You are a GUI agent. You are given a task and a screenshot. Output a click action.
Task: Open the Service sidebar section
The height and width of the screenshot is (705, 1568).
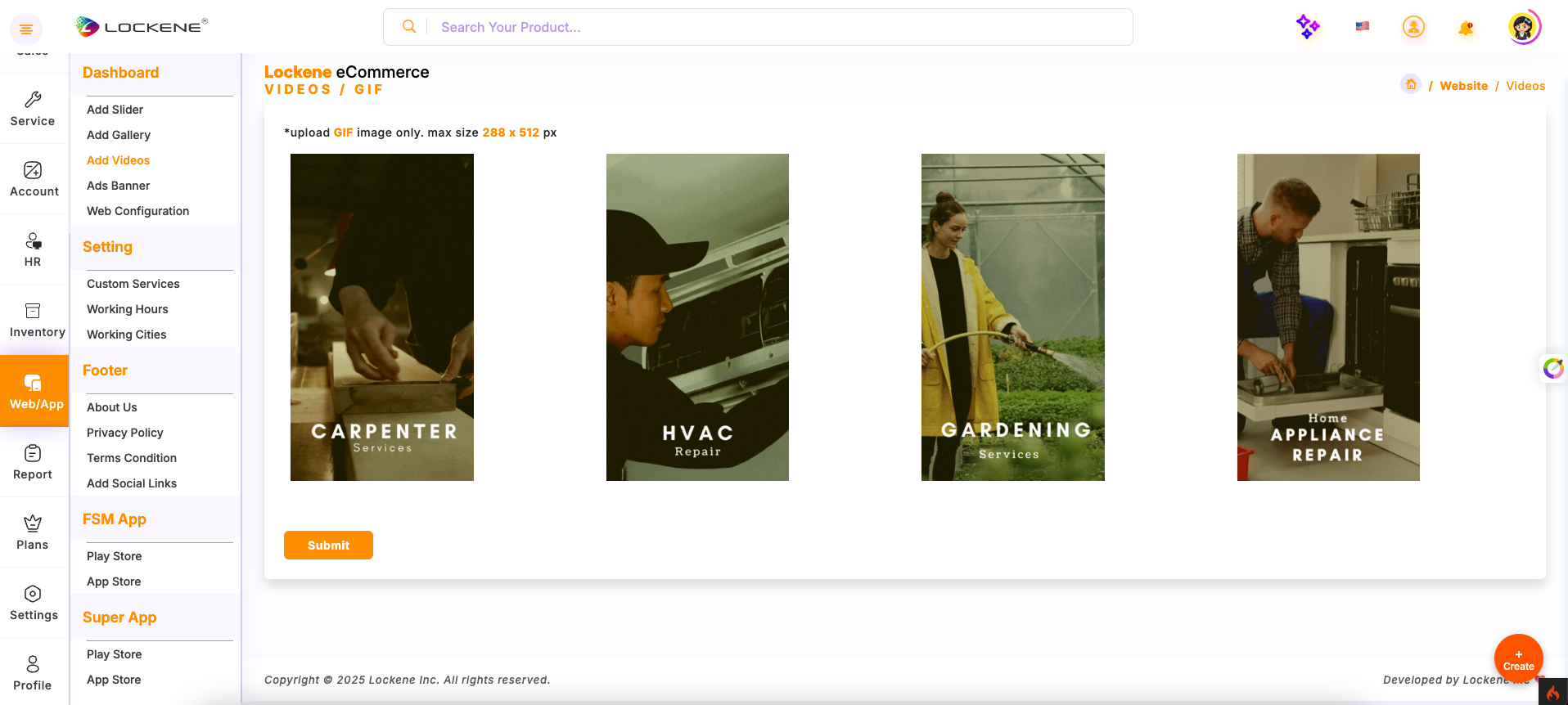tap(33, 109)
